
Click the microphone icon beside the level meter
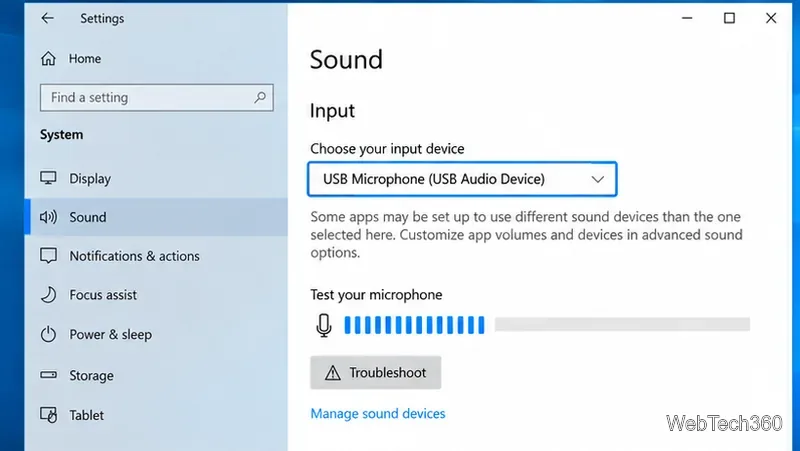coord(324,325)
